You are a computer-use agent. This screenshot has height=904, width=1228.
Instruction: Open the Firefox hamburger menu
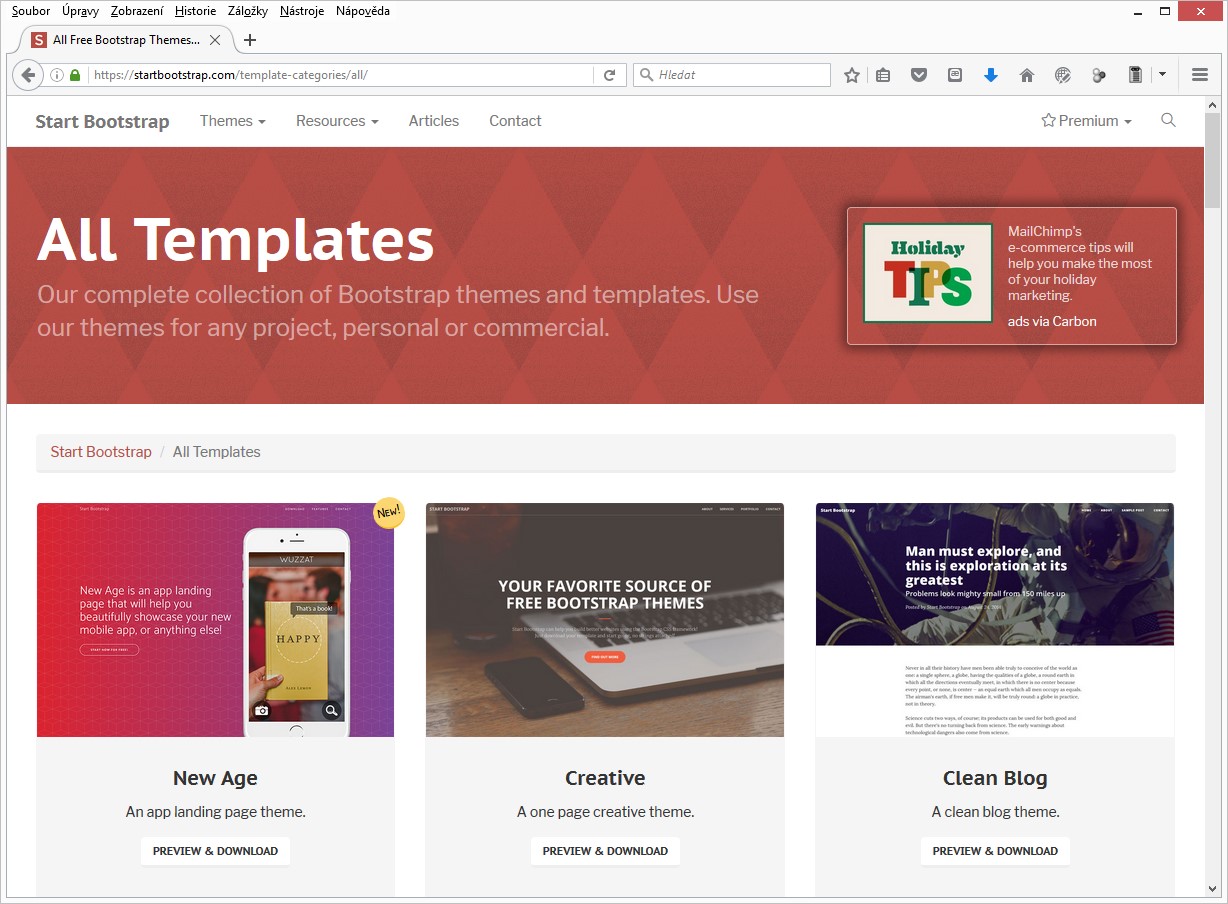1200,75
